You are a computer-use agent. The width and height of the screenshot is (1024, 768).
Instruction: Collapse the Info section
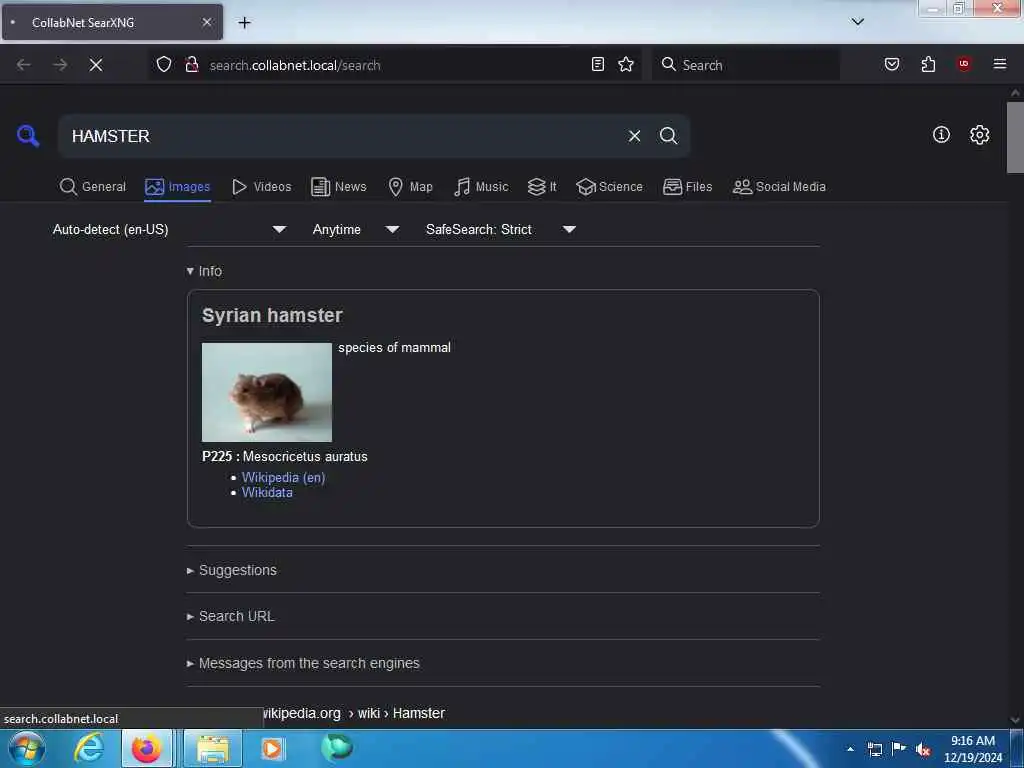204,271
